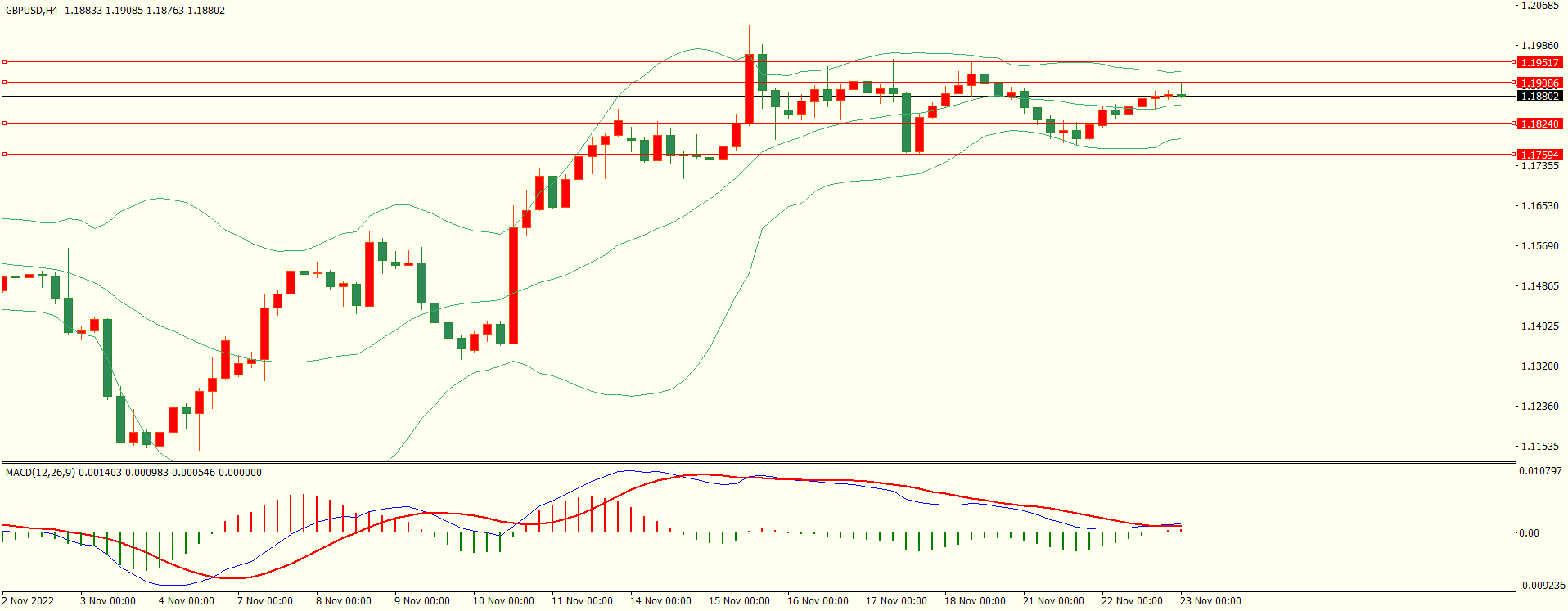Image resolution: width=1568 pixels, height=611 pixels.
Task: Click the black 1.18802 current price label
Action: (x=1539, y=97)
